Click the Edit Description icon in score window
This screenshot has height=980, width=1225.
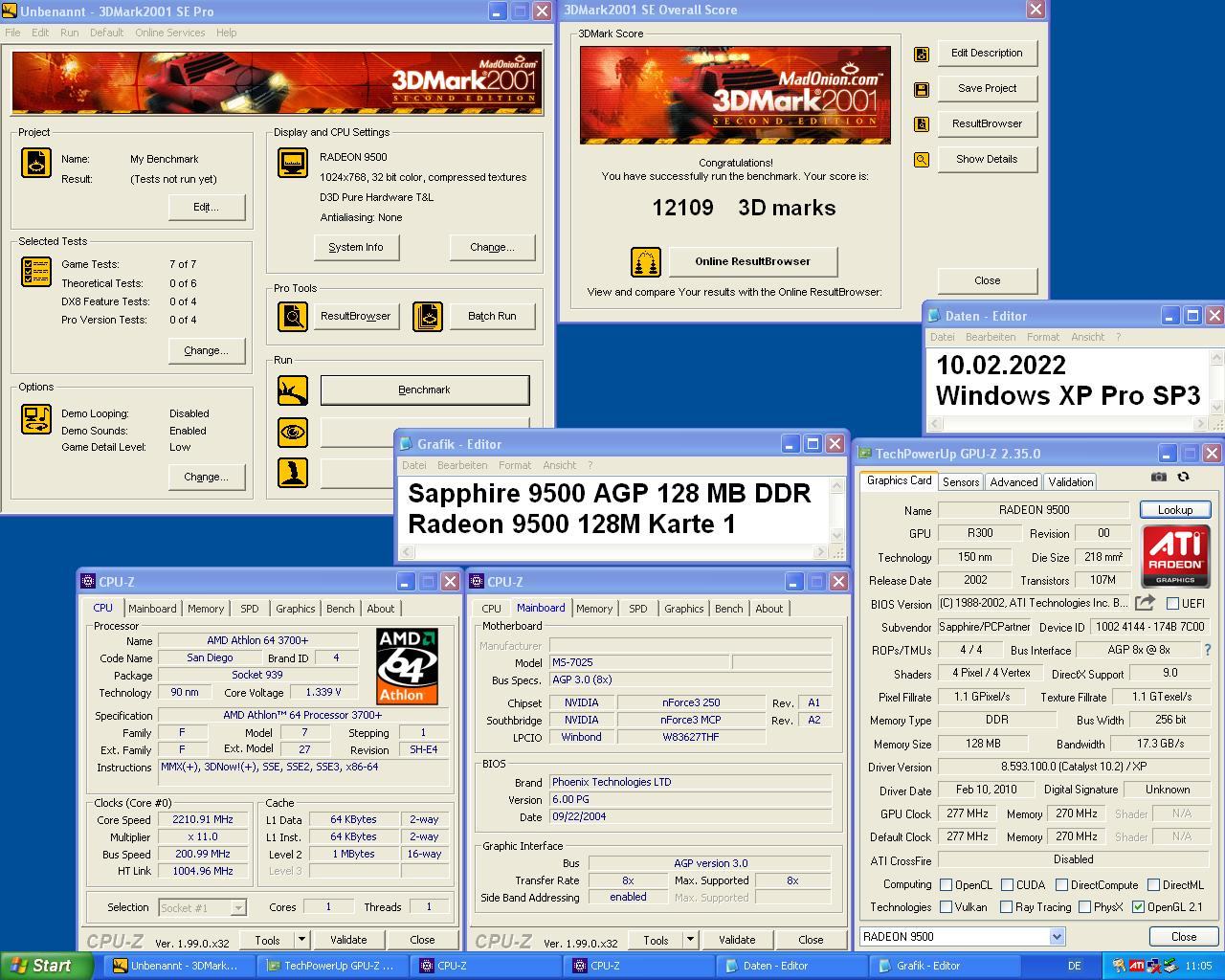pyautogui.click(x=921, y=55)
